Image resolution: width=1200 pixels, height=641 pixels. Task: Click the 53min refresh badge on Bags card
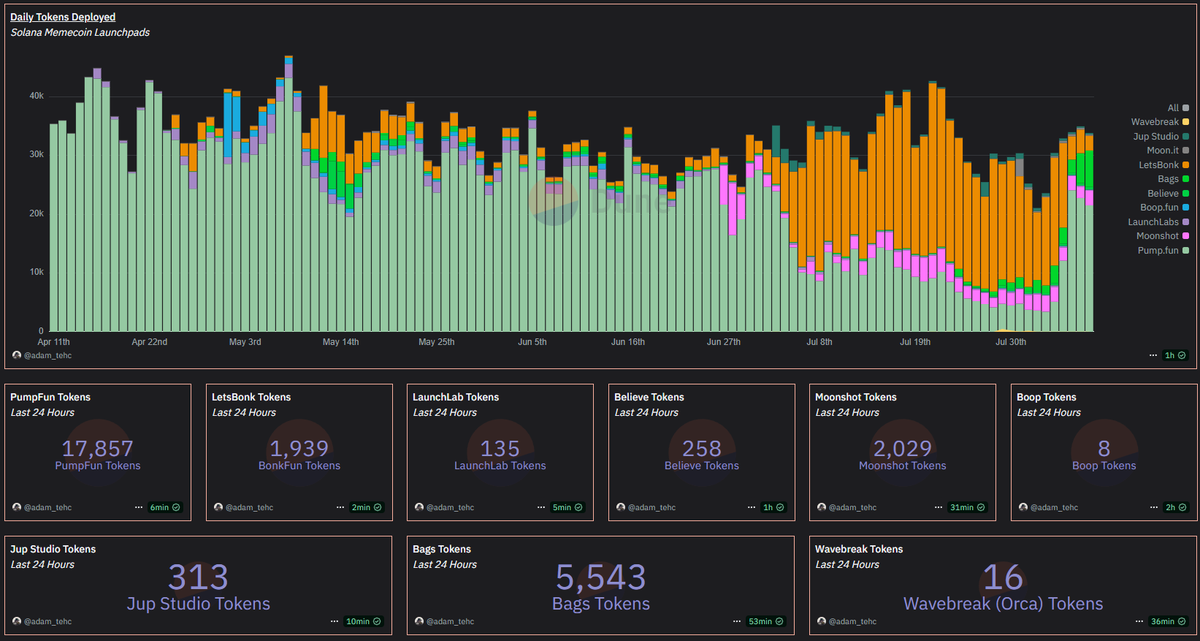point(766,621)
